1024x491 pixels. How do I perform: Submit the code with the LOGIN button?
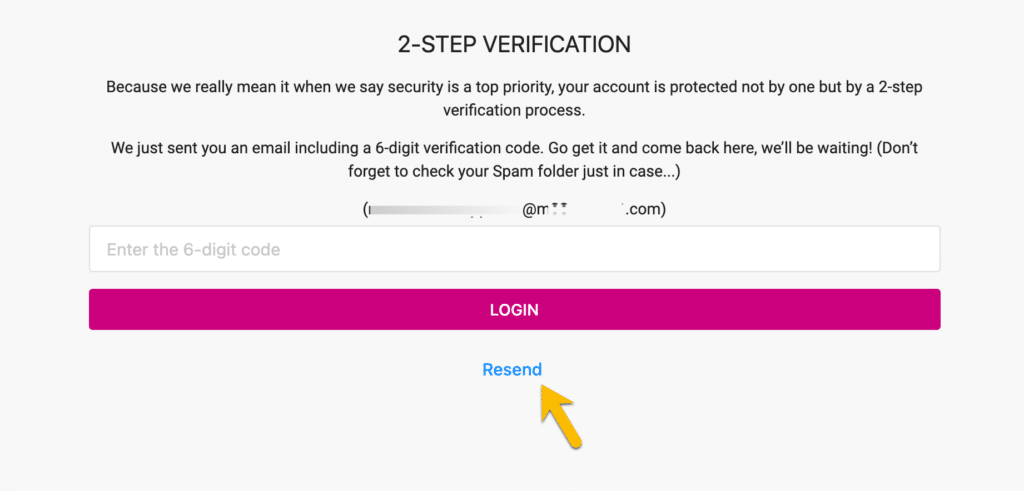pyautogui.click(x=515, y=309)
